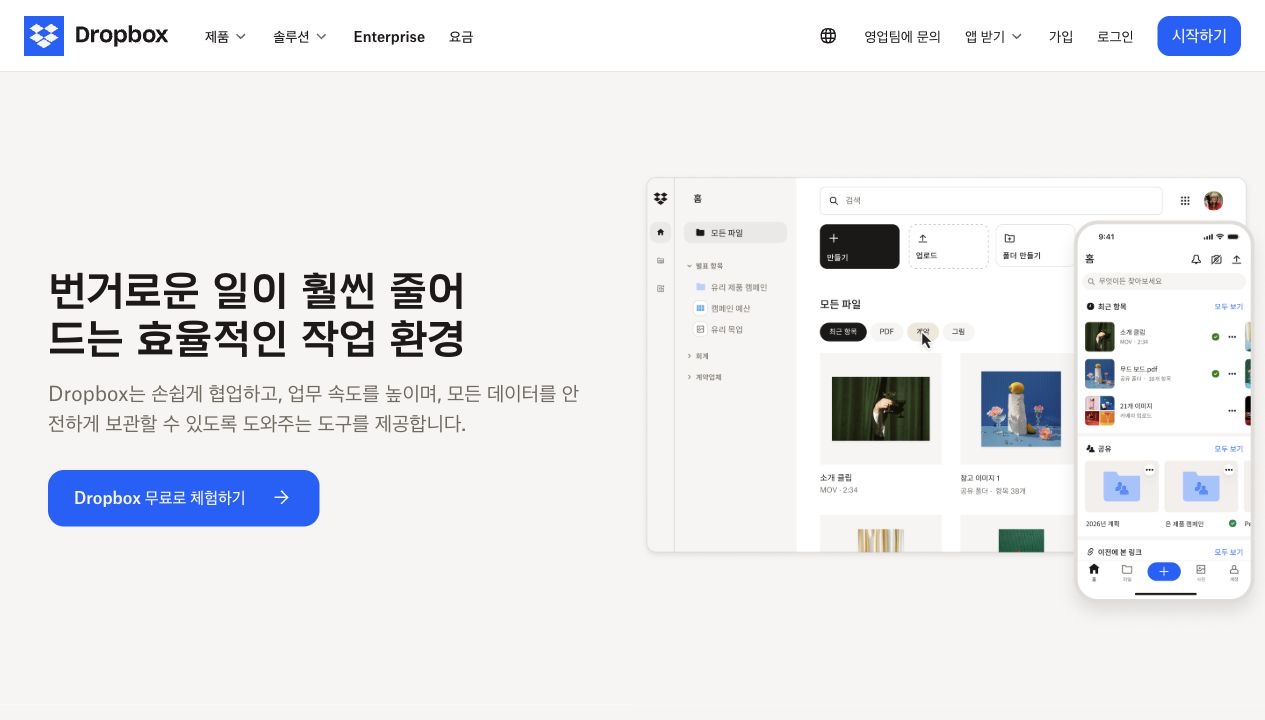Screen dimensions: 1265x720
Task: Open the 소개 클립 video thumbnail
Action: [880, 408]
